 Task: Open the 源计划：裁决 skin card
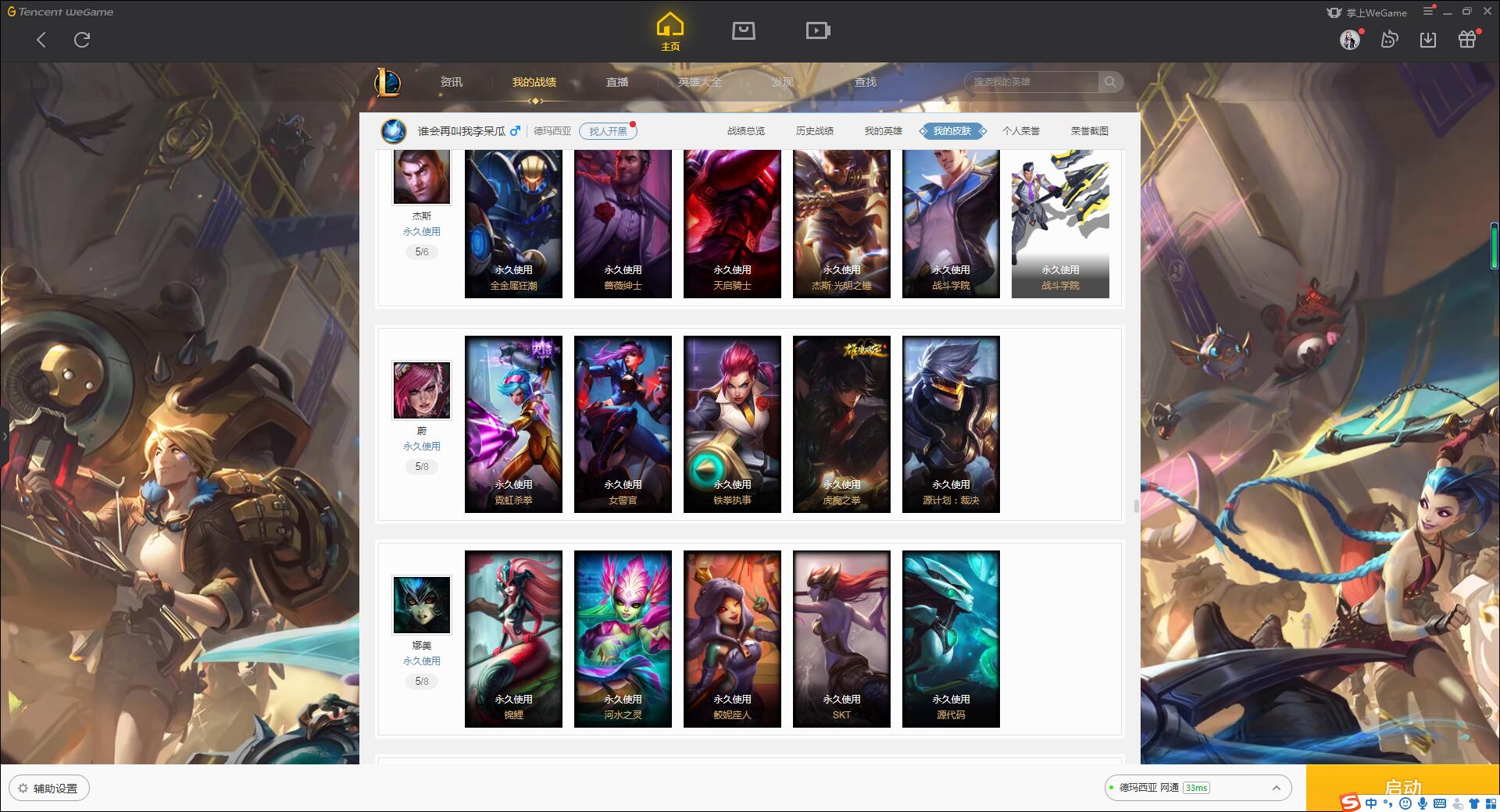coord(951,424)
